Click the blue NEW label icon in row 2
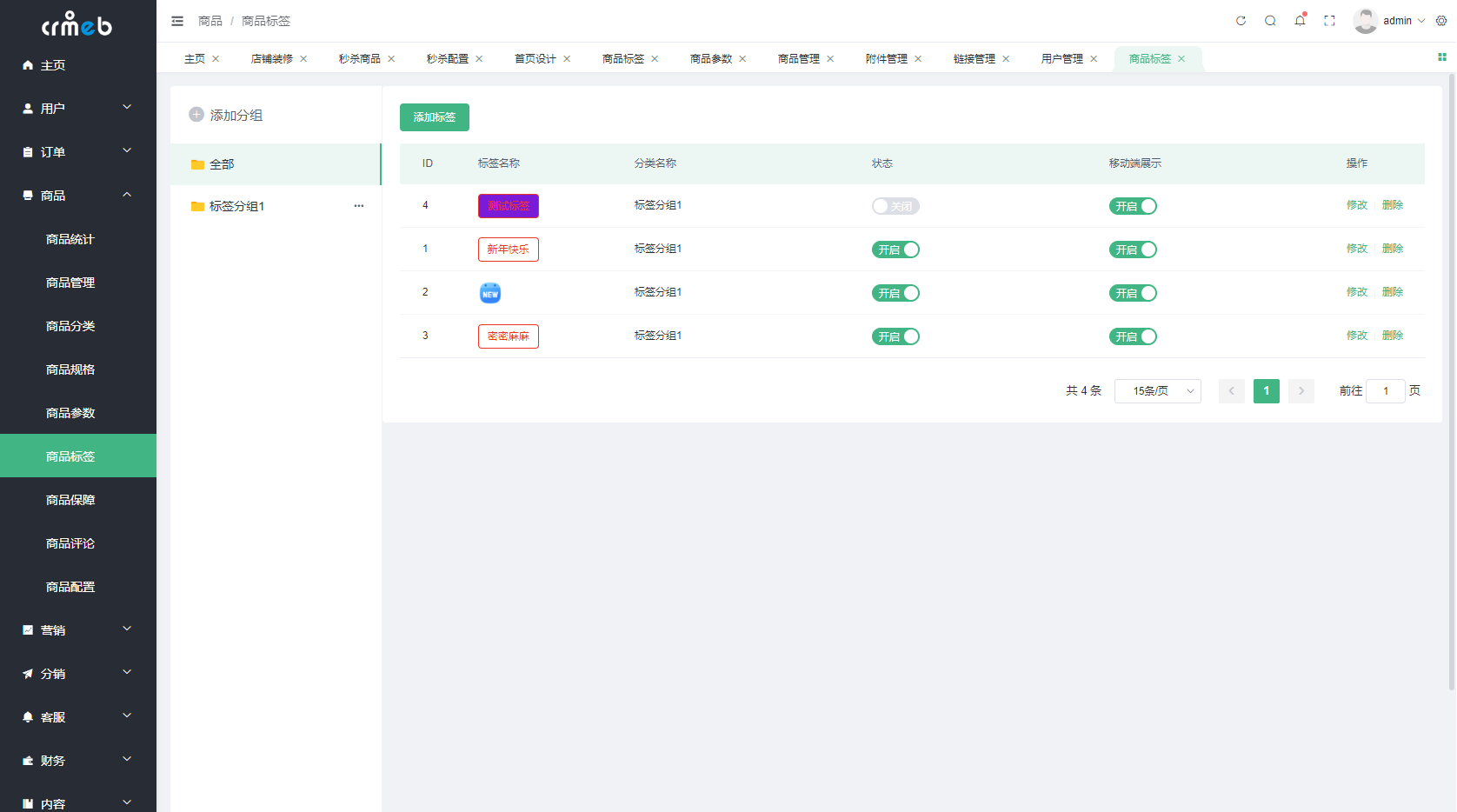 click(x=490, y=293)
